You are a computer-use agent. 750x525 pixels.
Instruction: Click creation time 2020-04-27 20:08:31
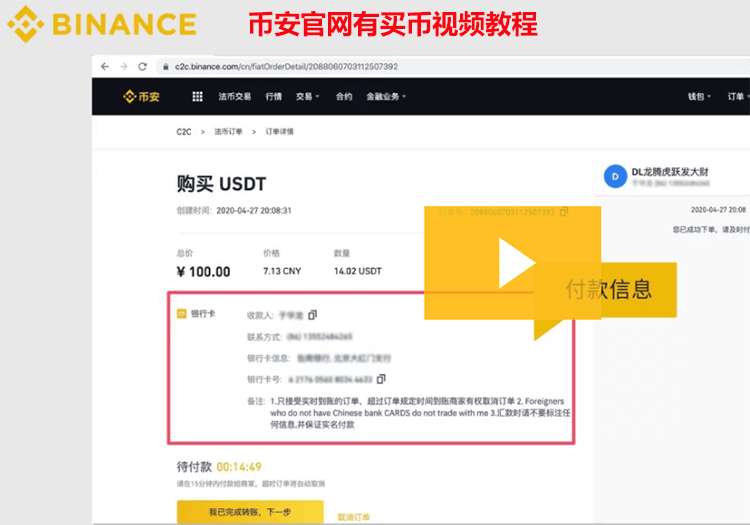[x=254, y=210]
